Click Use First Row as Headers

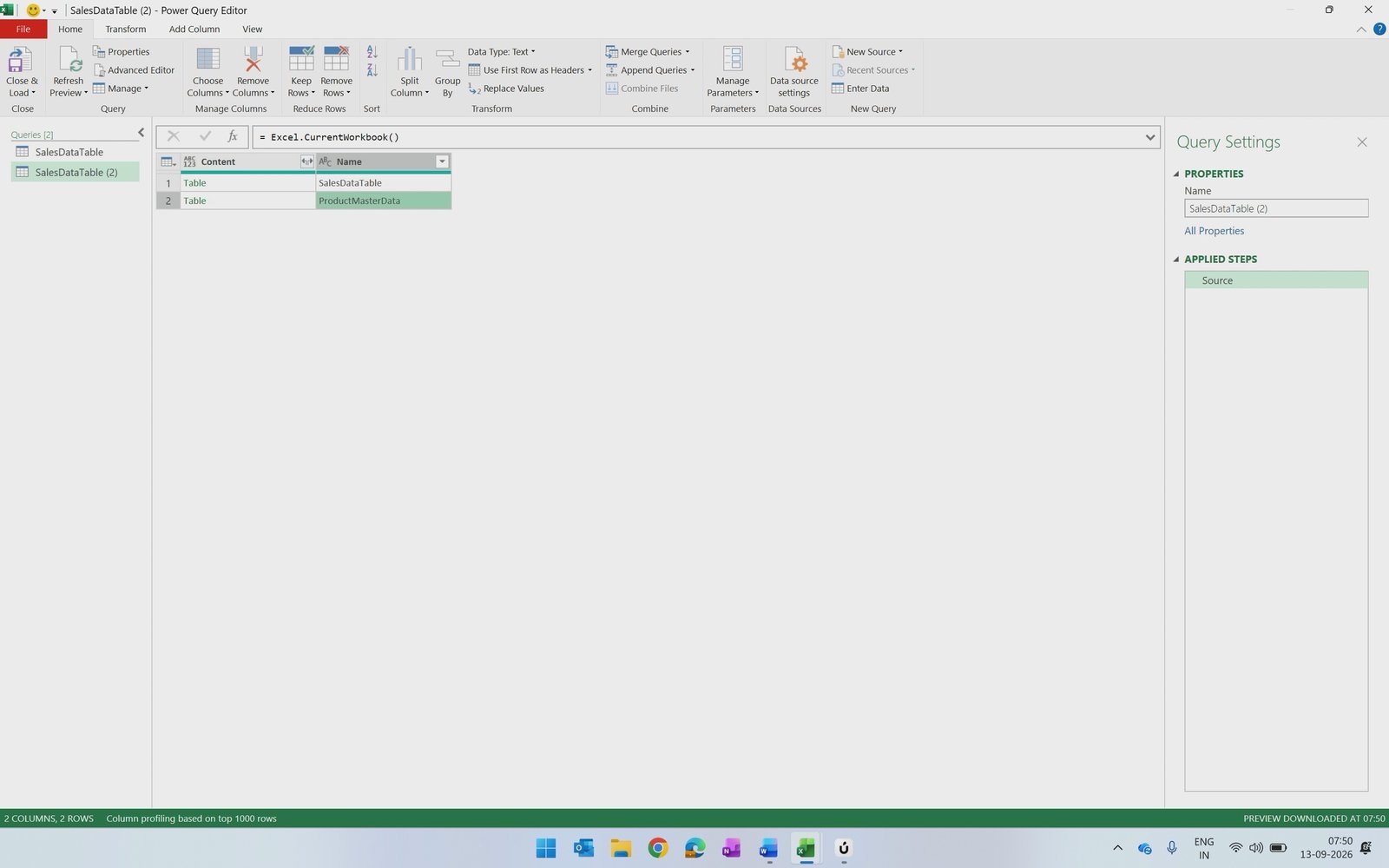coord(530,70)
